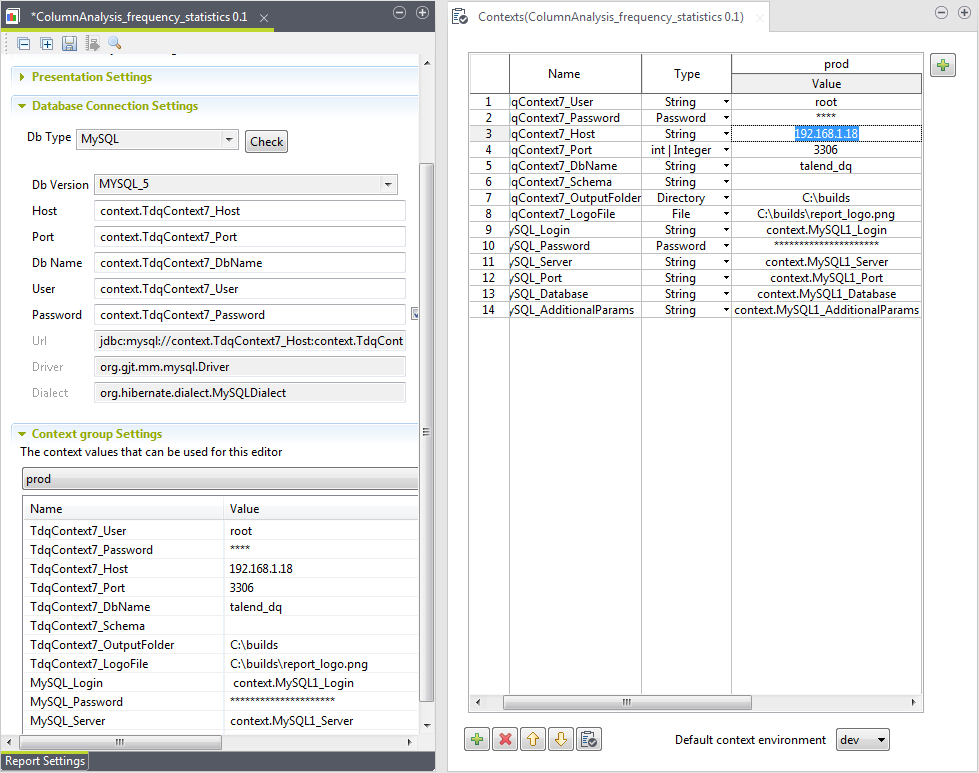
Task: Save the analysis with the save icon
Action: coord(70,45)
